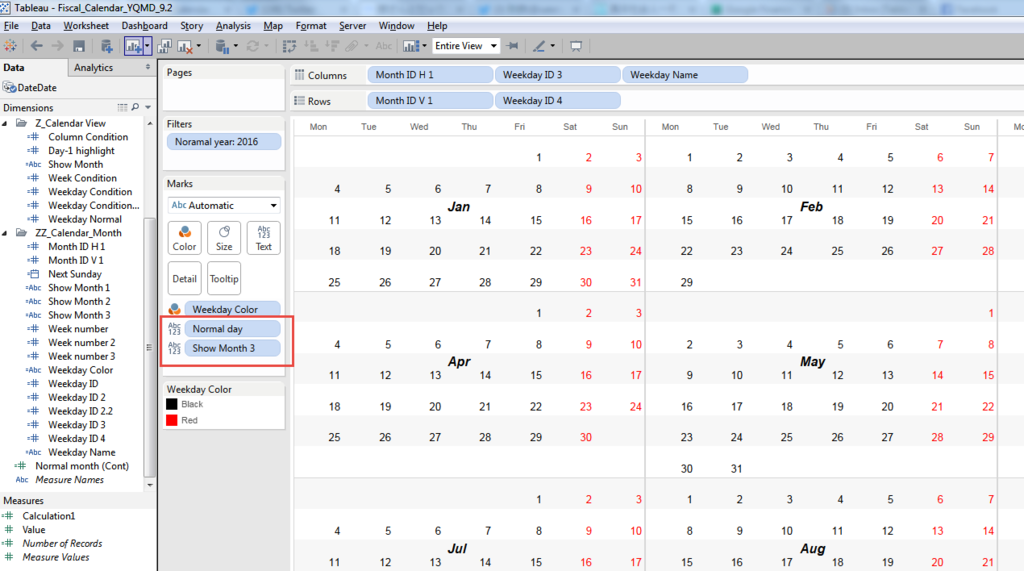This screenshot has width=1024, height=571.
Task: Click the Group Members paperclip icon
Action: (352, 46)
